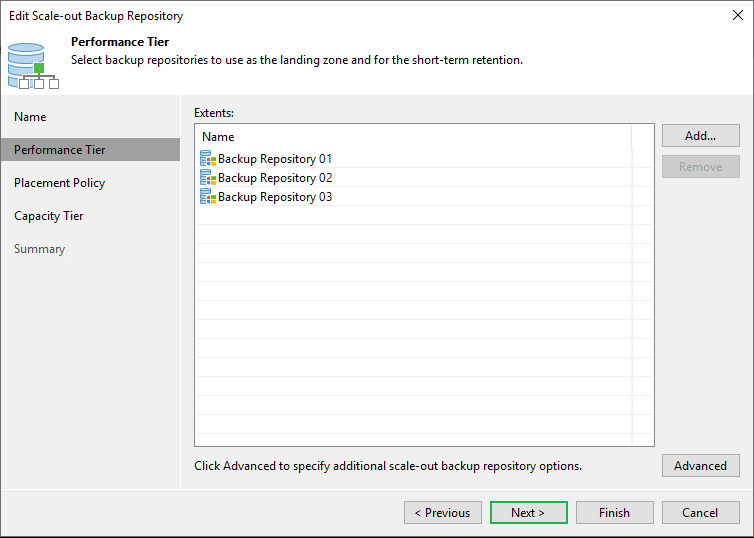Open the Placement Policy step
This screenshot has width=754, height=538.
point(59,183)
